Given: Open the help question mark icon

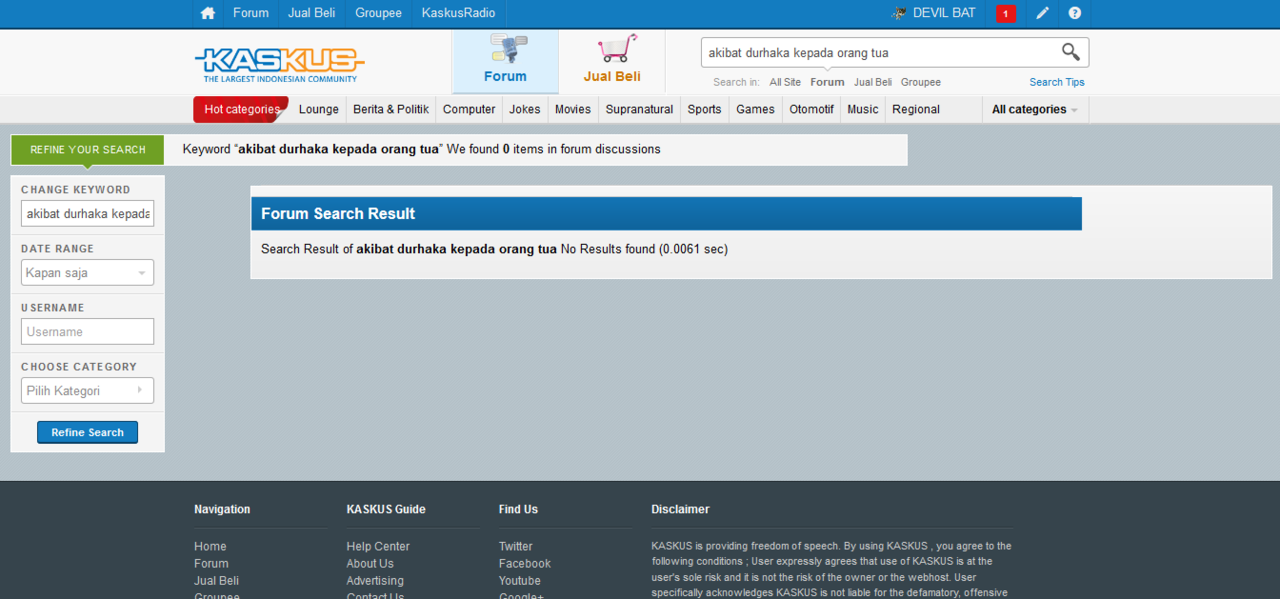Looking at the screenshot, I should [1075, 13].
